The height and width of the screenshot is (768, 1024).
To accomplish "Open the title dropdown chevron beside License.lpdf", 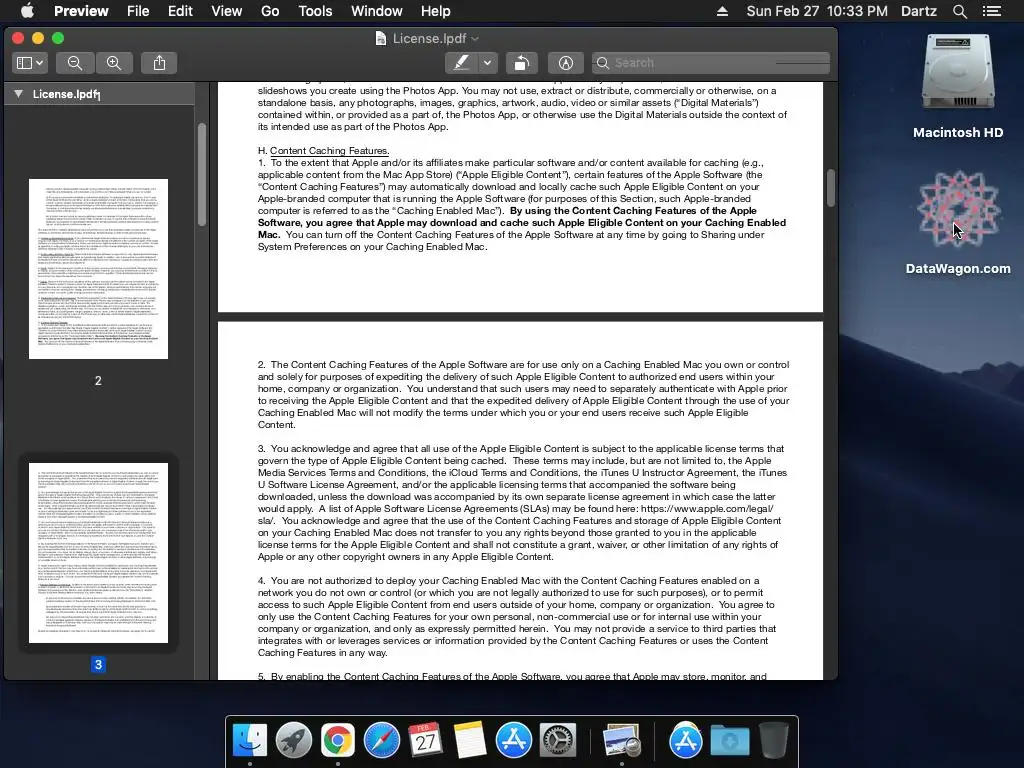I will (475, 39).
